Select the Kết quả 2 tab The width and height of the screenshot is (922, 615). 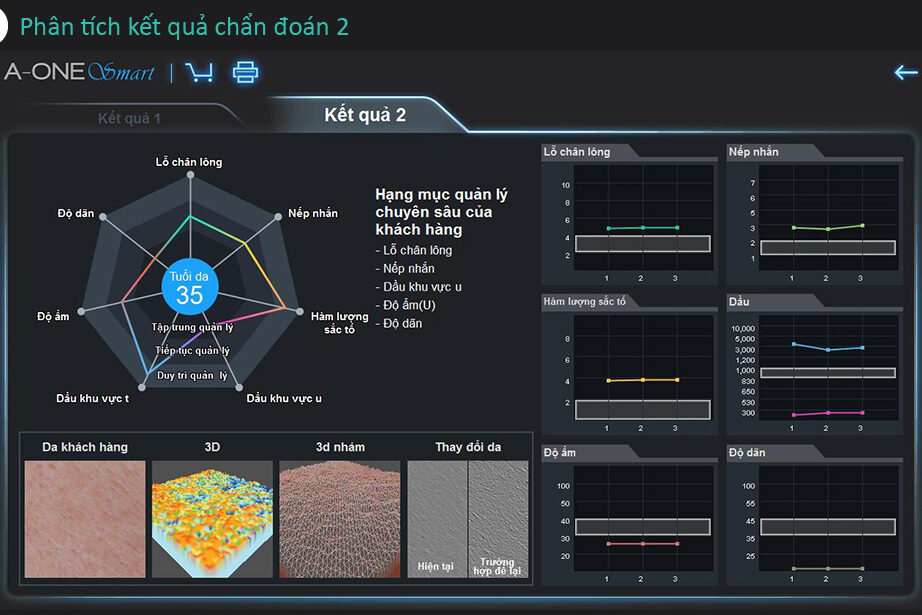[365, 115]
